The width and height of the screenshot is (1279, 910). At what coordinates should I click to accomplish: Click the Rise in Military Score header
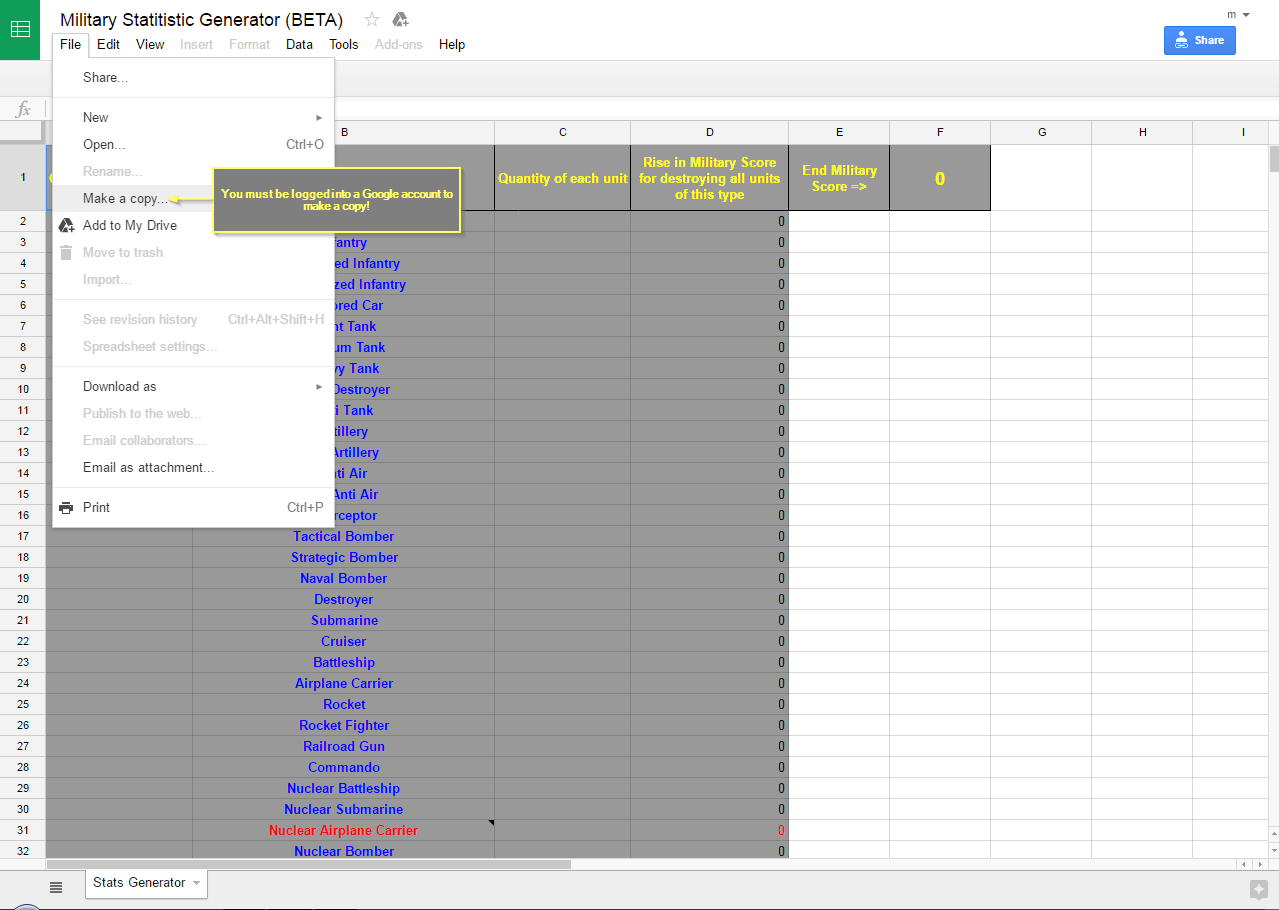[x=710, y=178]
